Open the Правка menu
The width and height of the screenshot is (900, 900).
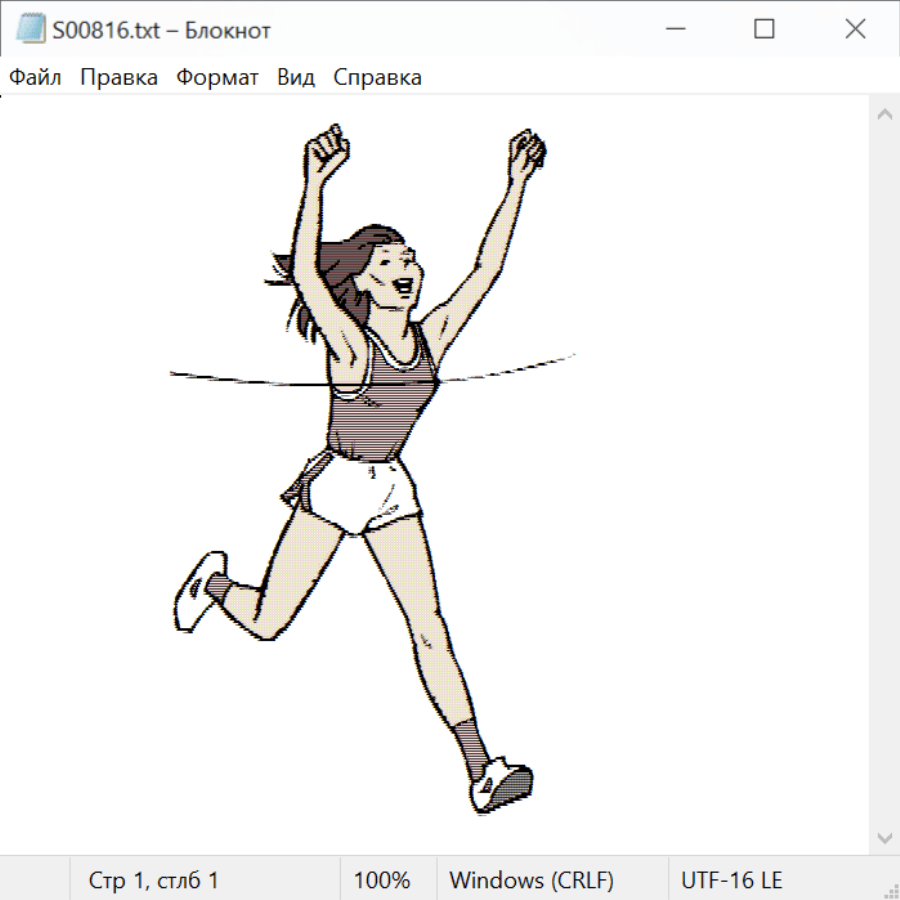coord(119,78)
